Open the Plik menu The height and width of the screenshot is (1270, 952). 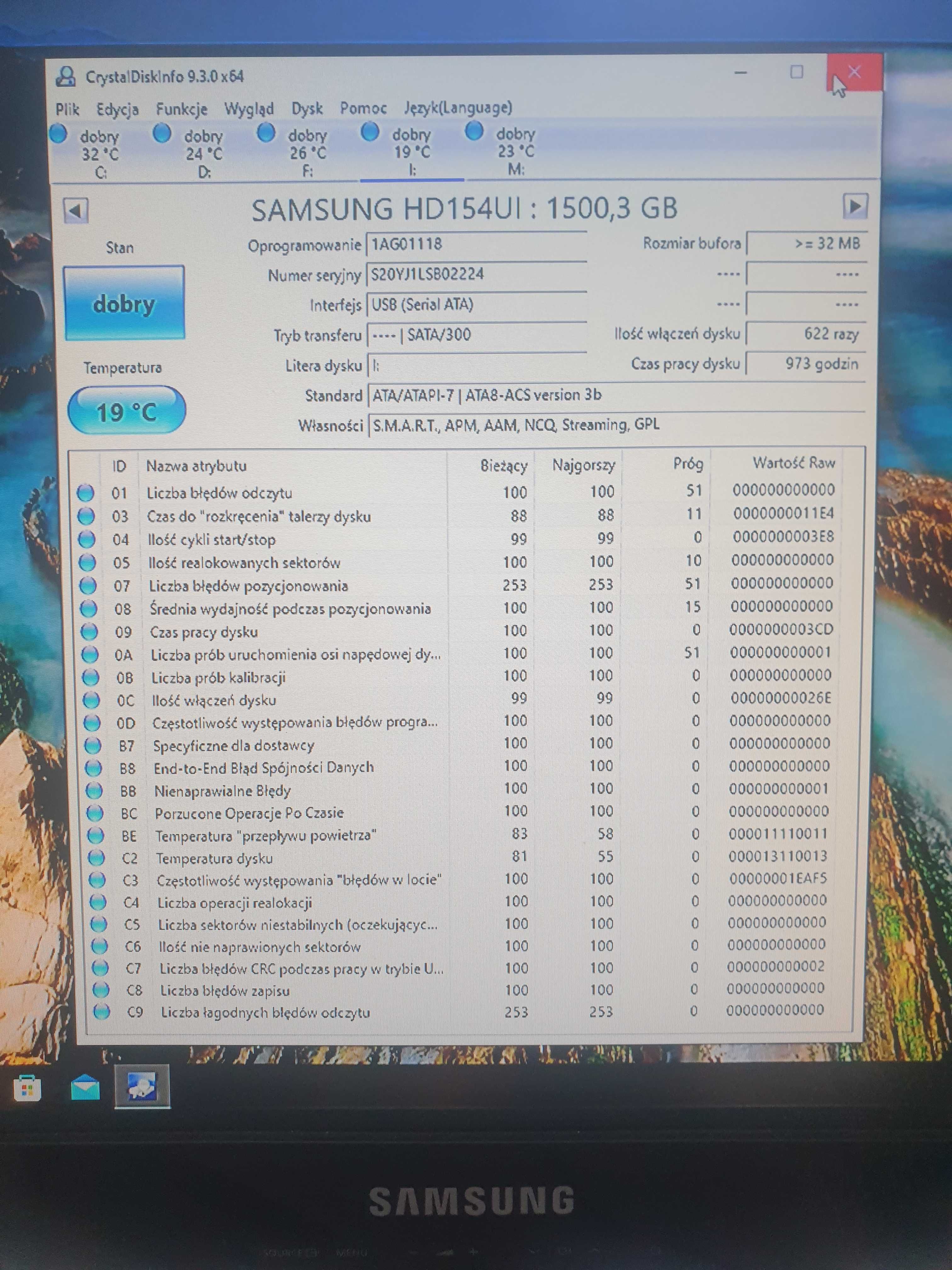coord(67,109)
